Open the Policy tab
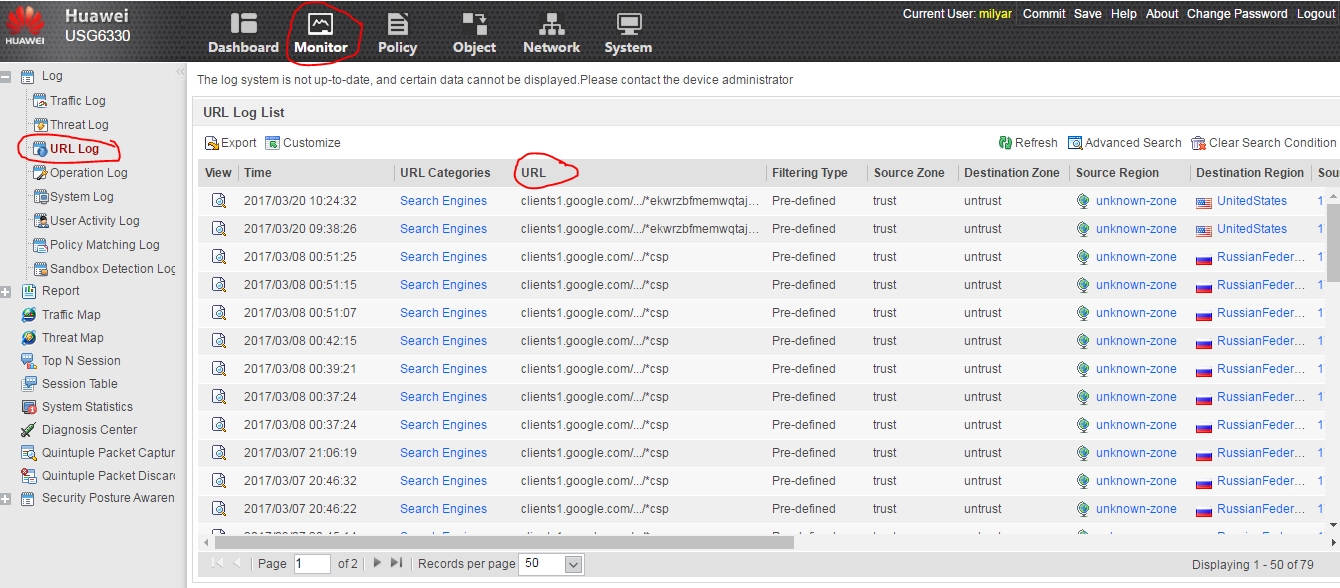This screenshot has width=1340, height=588. [397, 33]
